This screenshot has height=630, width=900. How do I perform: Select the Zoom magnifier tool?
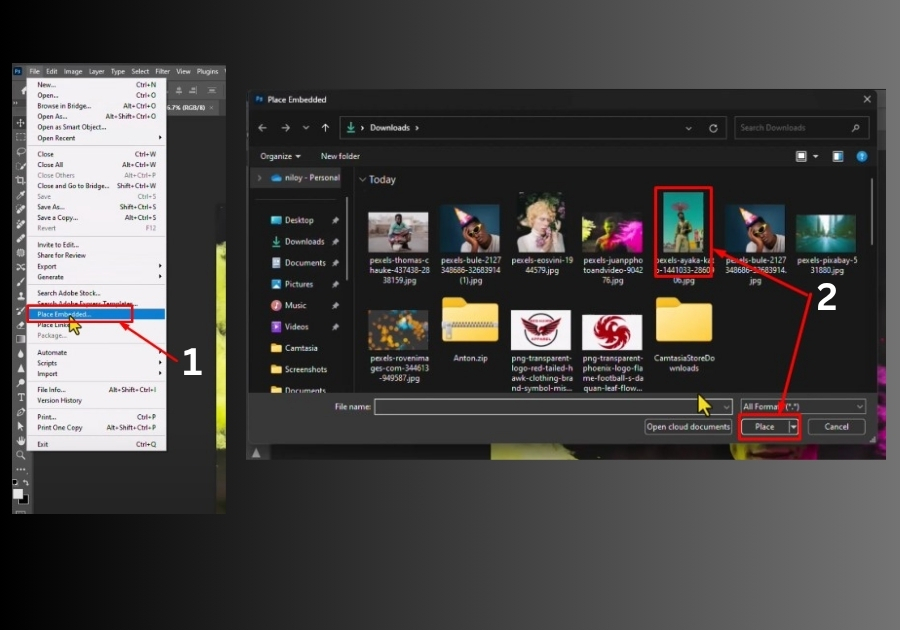pyautogui.click(x=21, y=455)
